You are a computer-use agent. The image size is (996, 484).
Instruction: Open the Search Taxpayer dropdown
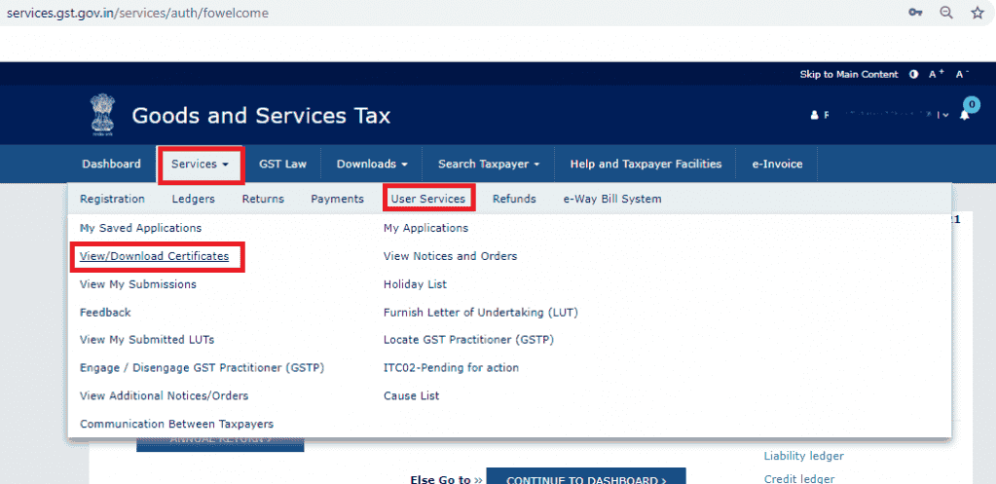(488, 164)
